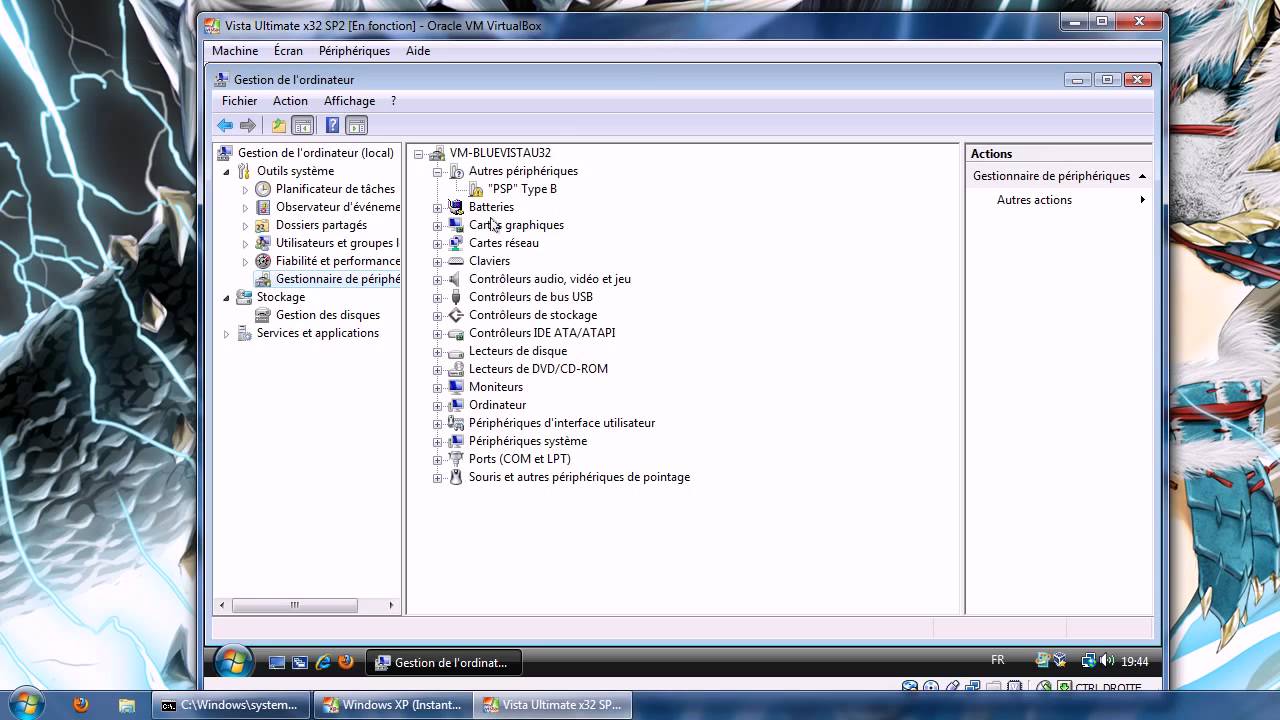
Task: Expand the Dossiers partagés node
Action: coord(245,226)
